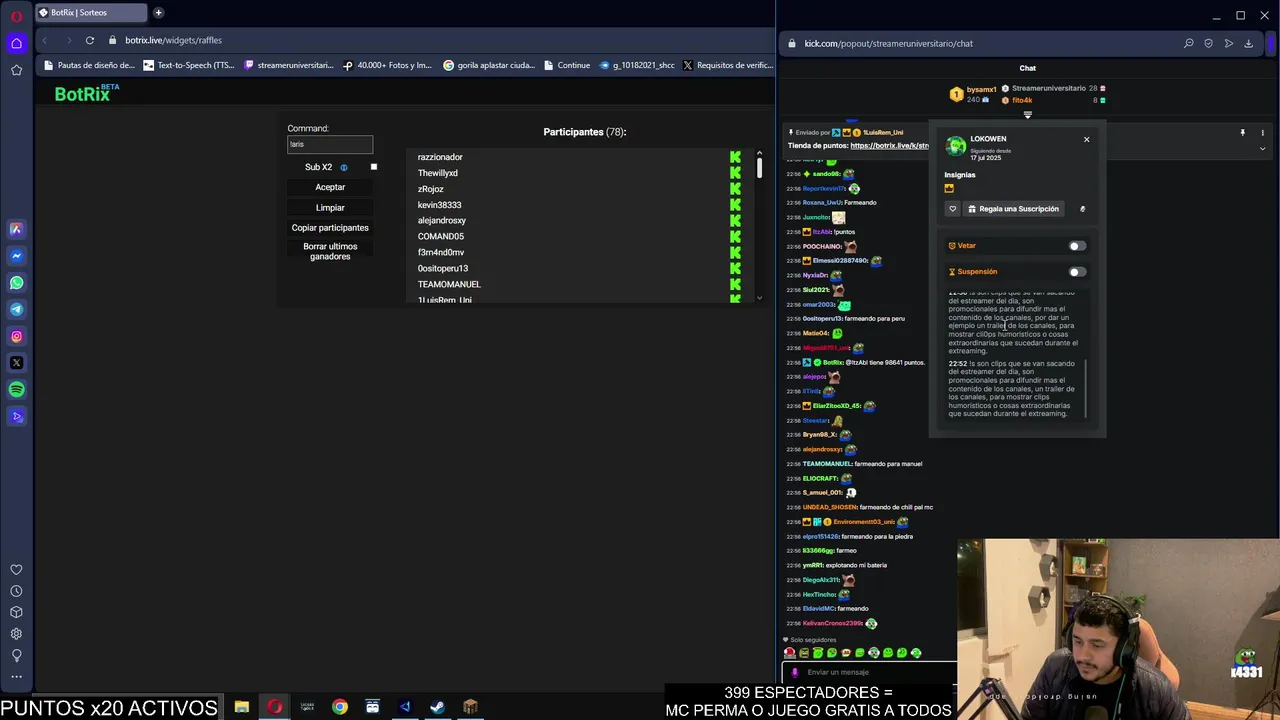Open Opera start page home icon
This screenshot has width=1280, height=720.
[x=16, y=43]
